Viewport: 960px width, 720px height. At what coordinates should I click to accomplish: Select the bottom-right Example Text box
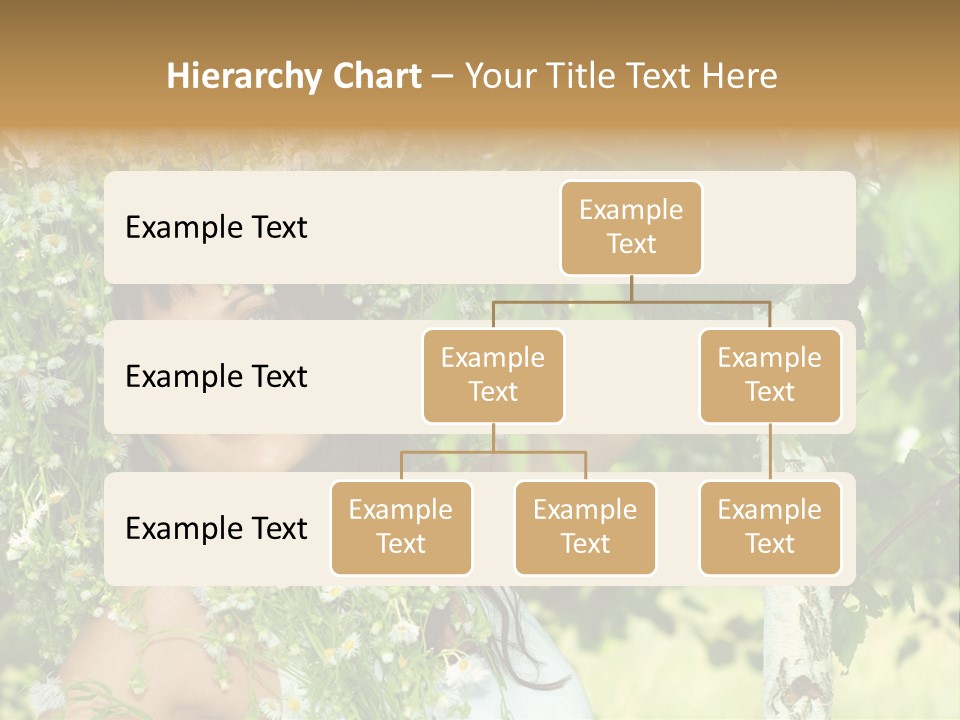(x=769, y=528)
